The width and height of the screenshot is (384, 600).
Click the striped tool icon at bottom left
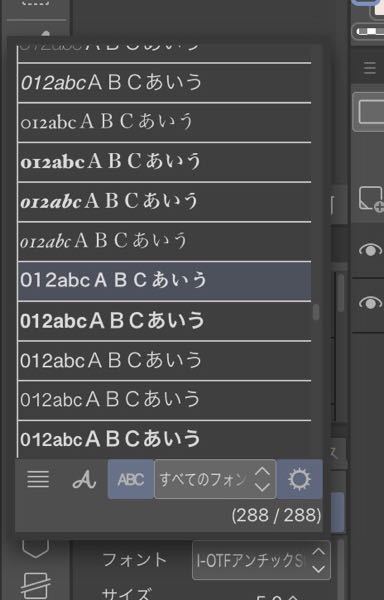[x=36, y=585]
